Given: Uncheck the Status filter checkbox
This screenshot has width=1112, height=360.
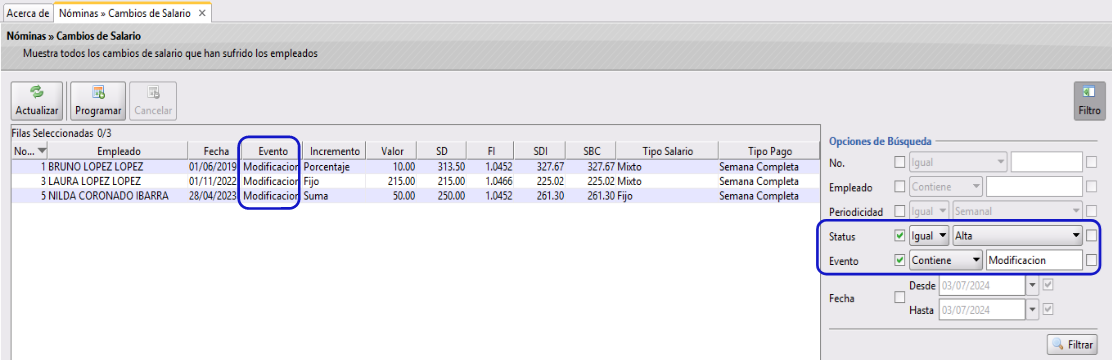Looking at the screenshot, I should (899, 235).
